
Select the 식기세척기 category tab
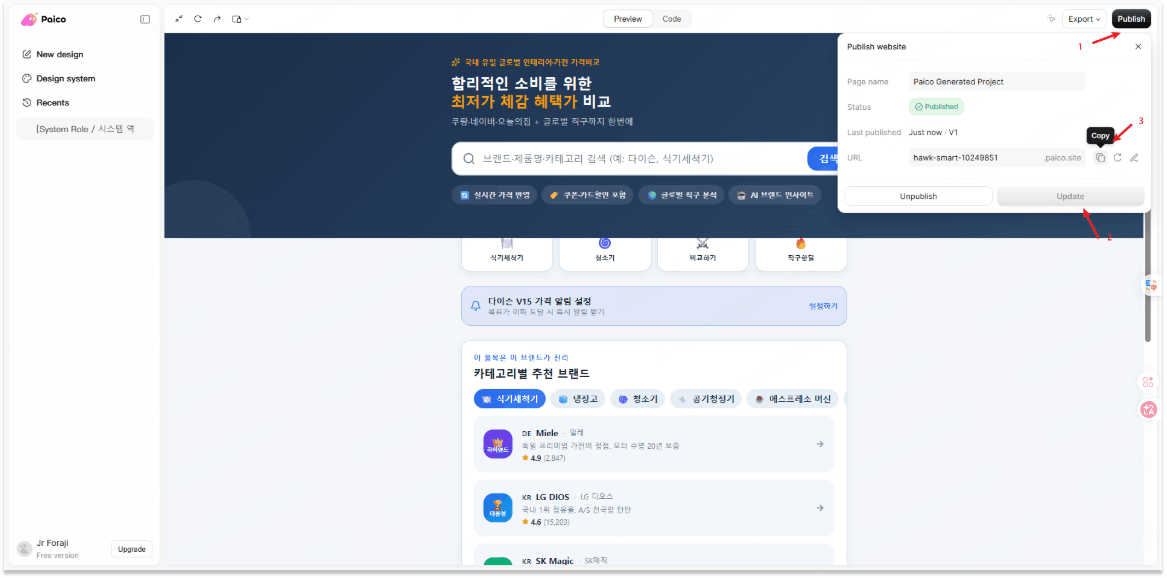click(x=510, y=399)
